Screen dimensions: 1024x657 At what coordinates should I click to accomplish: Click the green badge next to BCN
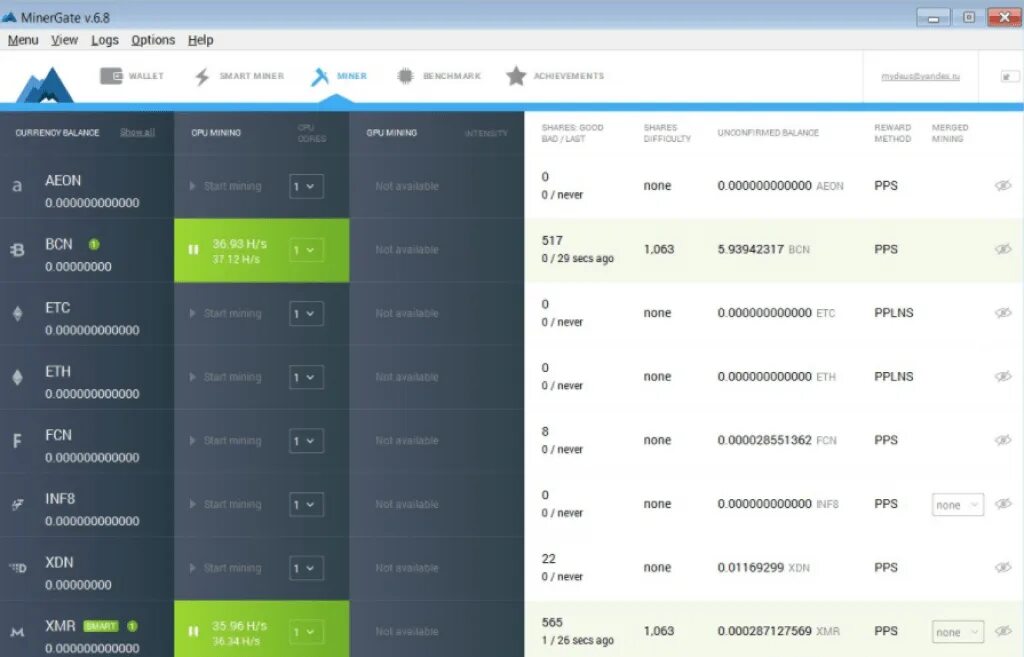[94, 244]
